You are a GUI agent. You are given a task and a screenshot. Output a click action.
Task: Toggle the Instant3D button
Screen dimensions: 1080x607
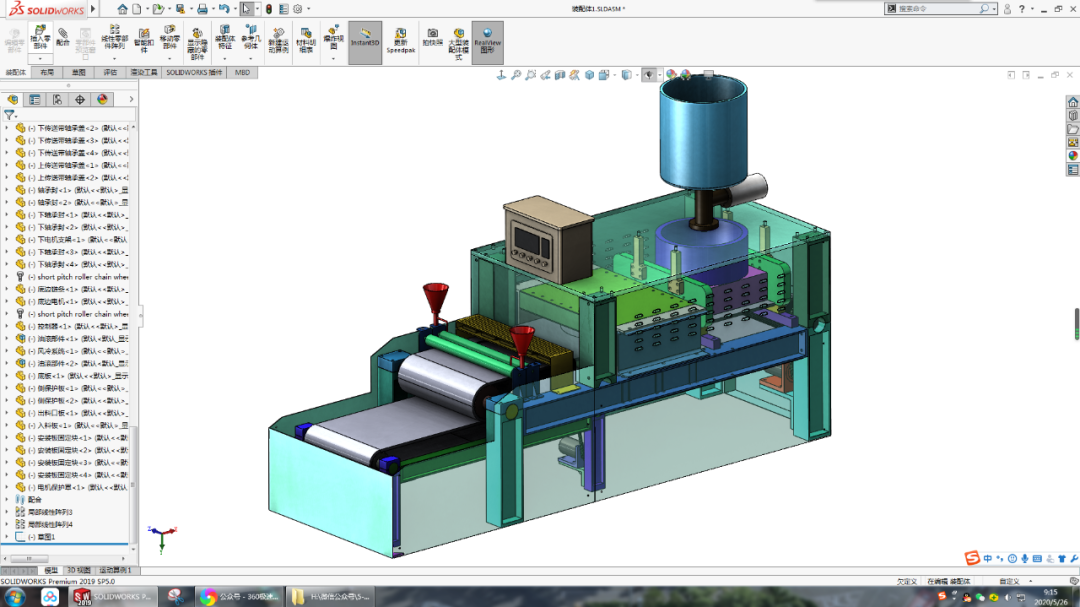[365, 42]
